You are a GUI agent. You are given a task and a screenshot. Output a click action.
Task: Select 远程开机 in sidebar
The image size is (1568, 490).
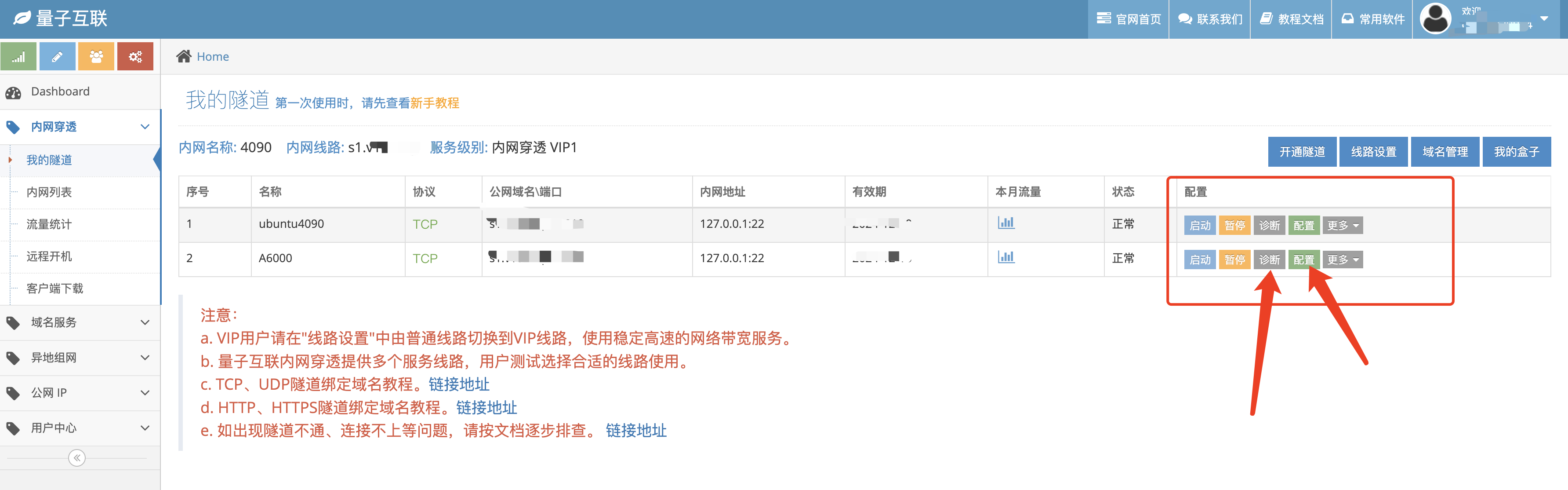click(80, 256)
